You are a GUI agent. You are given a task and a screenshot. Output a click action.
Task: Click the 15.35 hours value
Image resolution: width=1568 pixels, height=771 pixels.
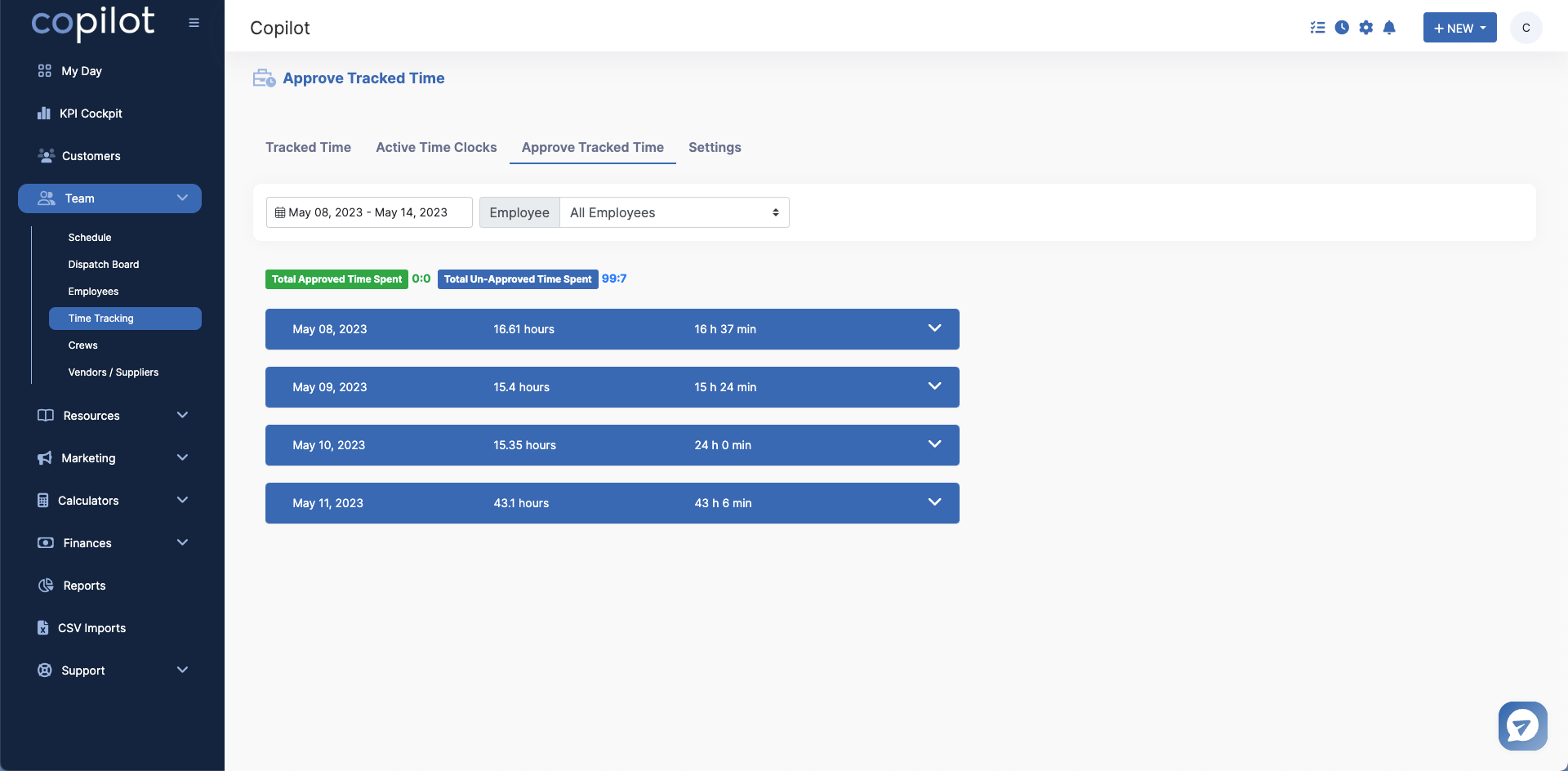[x=524, y=445]
